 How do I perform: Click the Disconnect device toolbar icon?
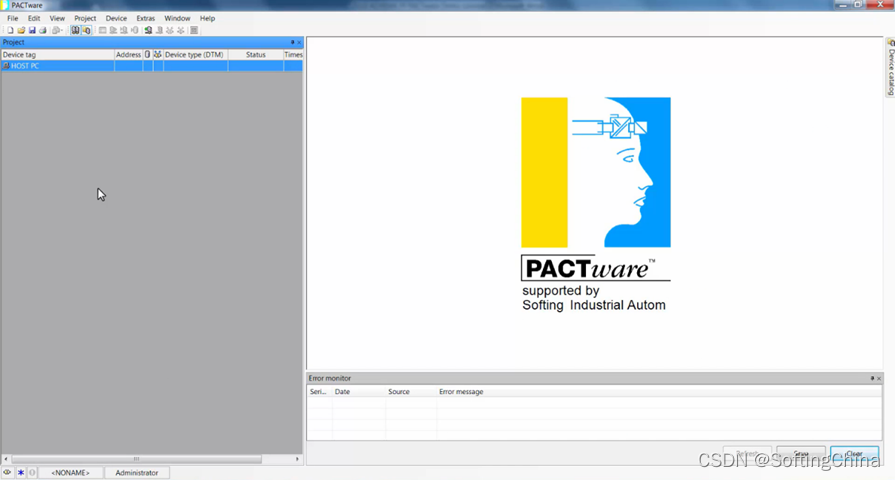[x=159, y=30]
